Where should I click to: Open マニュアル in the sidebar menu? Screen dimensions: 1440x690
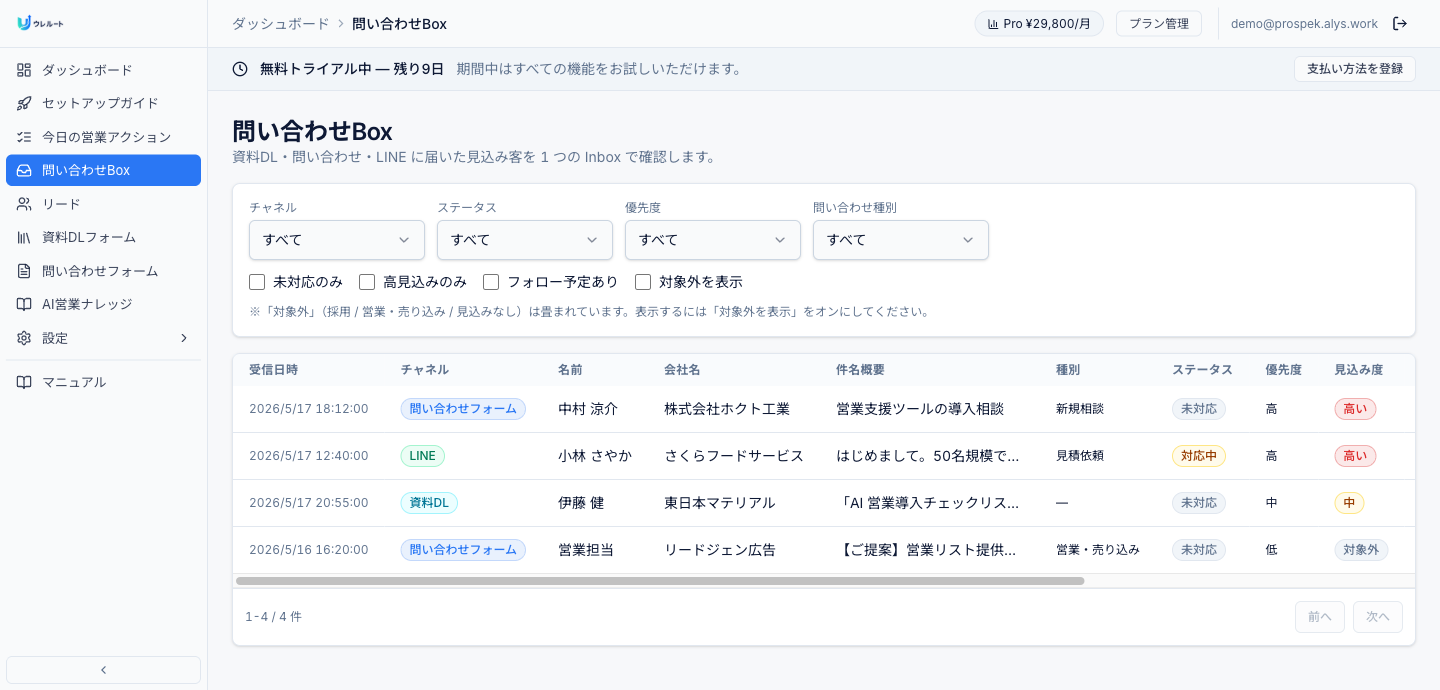(103, 382)
